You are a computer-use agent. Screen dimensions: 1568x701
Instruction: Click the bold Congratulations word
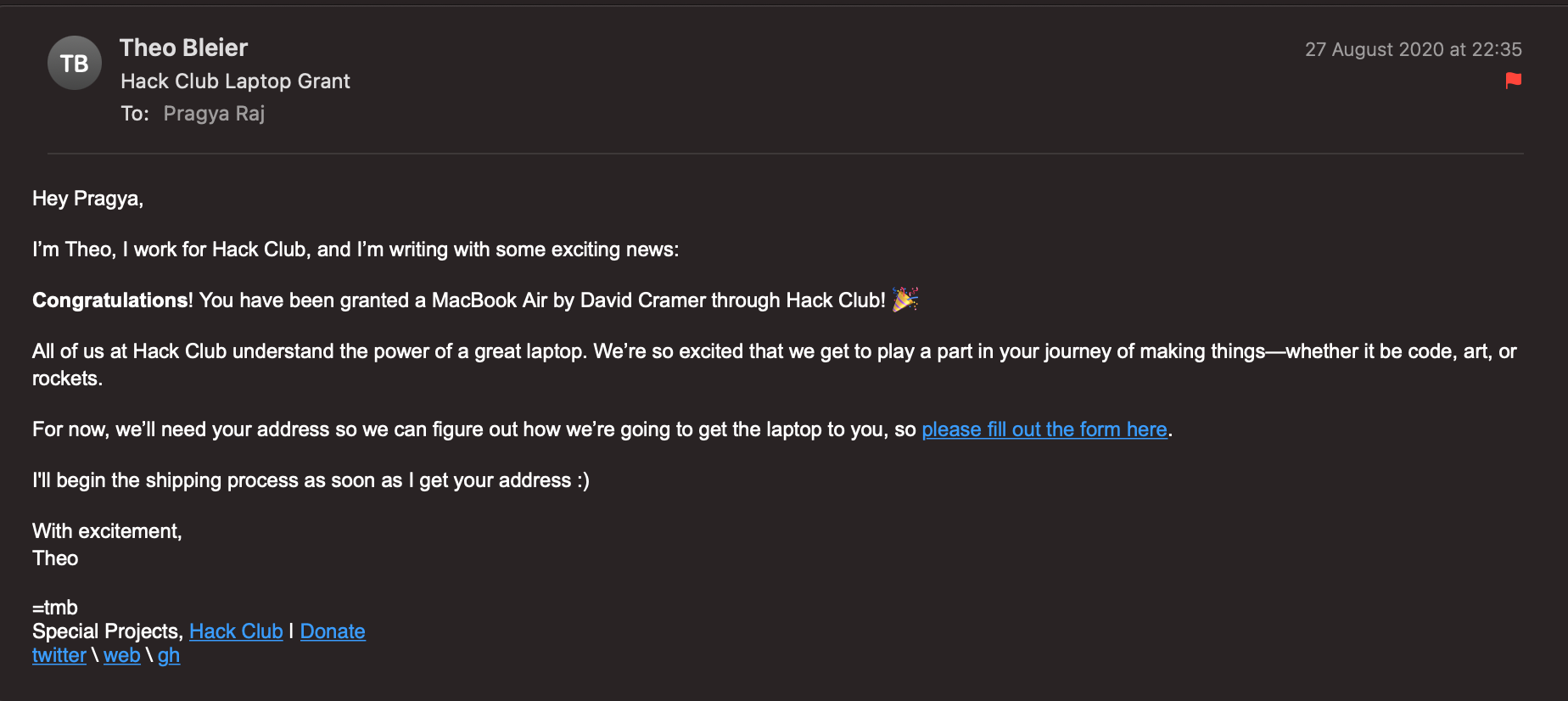110,300
